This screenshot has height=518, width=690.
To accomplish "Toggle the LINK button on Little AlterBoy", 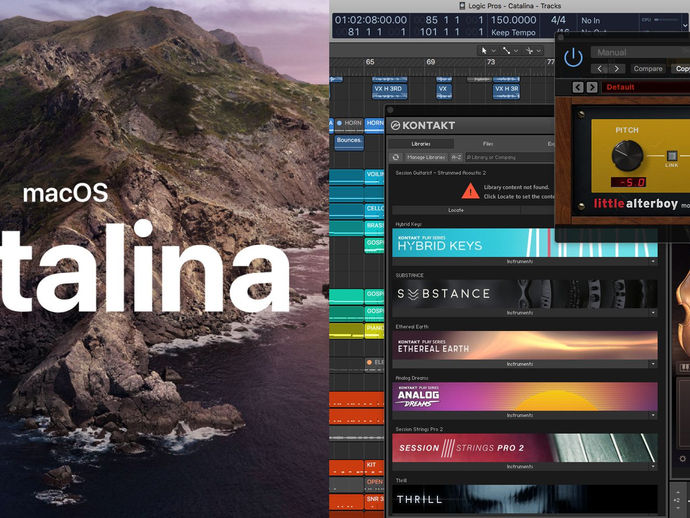I will pyautogui.click(x=672, y=156).
